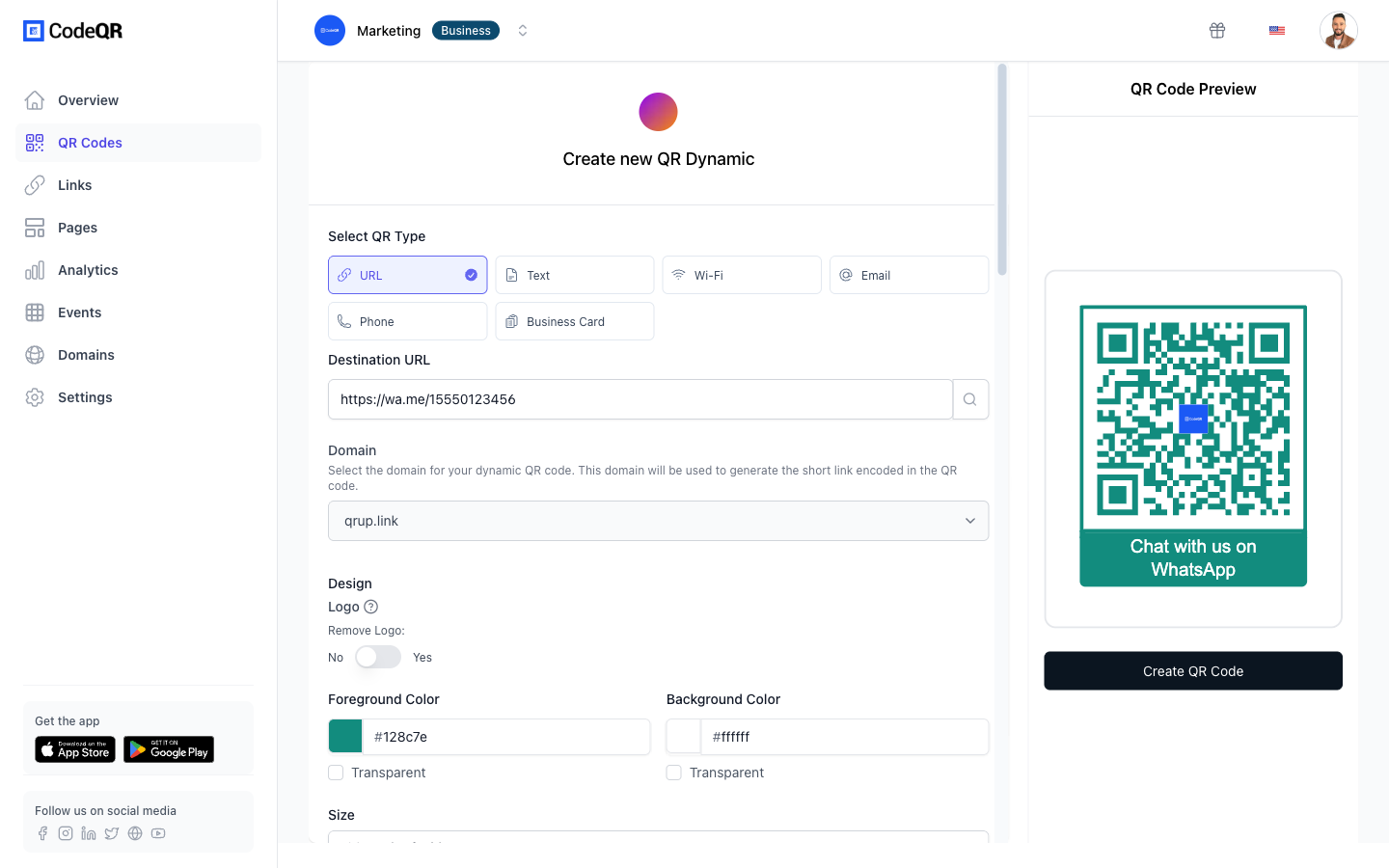Click the gradient circle above Create new QR Dynamic
Image resolution: width=1389 pixels, height=868 pixels.
(x=658, y=112)
